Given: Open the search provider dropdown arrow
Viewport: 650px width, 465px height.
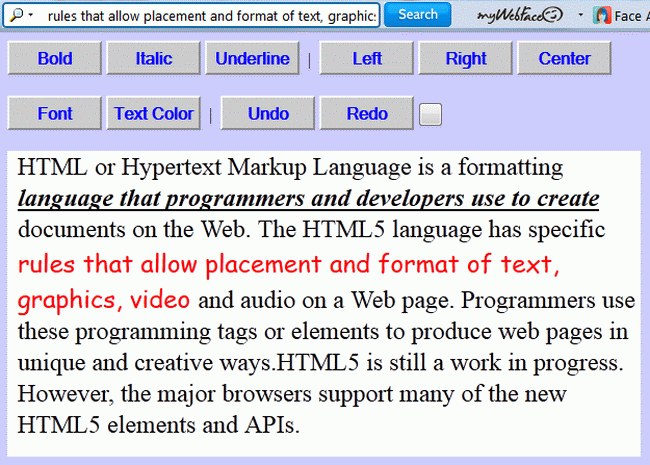Looking at the screenshot, I should 31,15.
